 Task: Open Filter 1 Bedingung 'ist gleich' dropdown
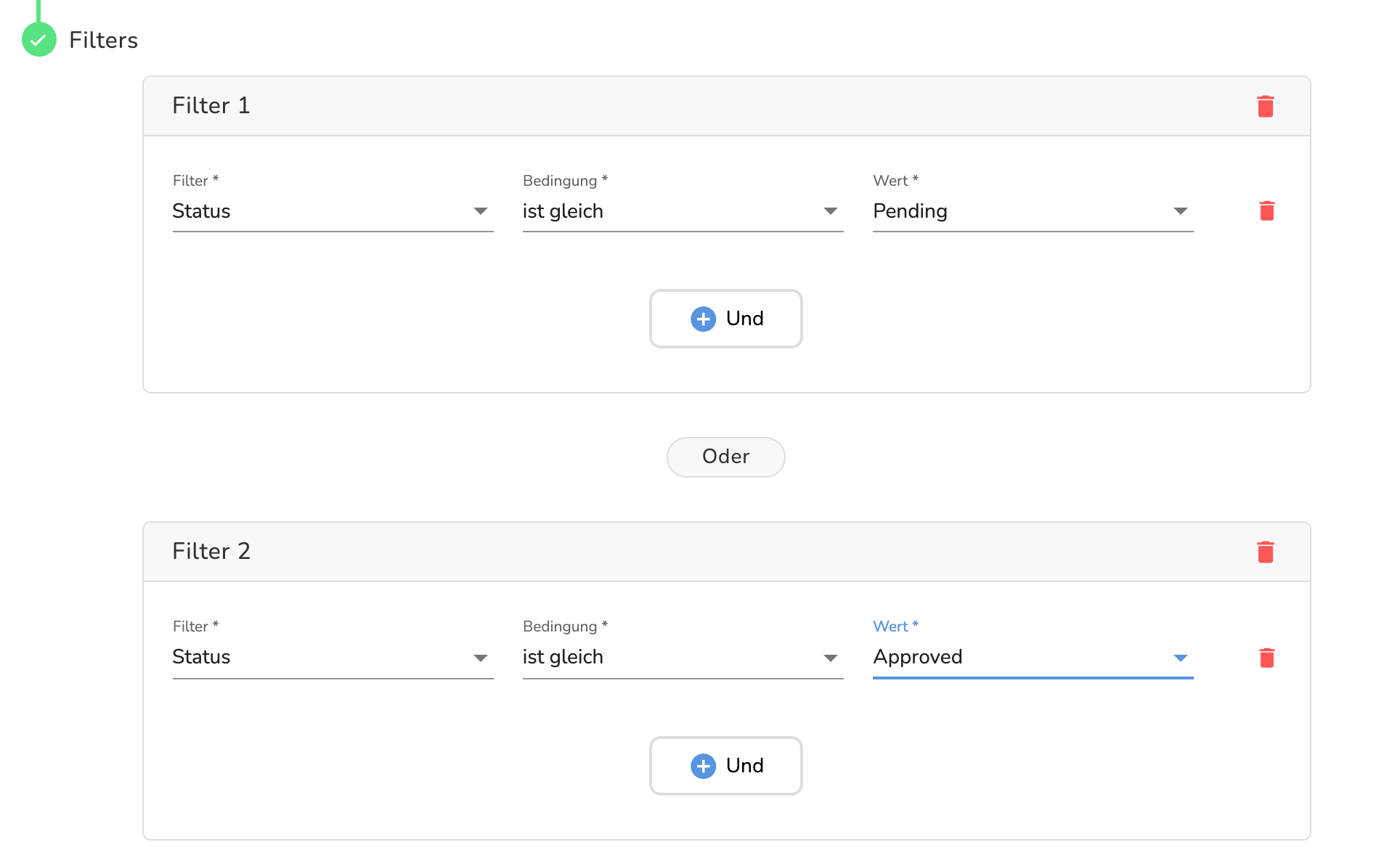(x=683, y=211)
